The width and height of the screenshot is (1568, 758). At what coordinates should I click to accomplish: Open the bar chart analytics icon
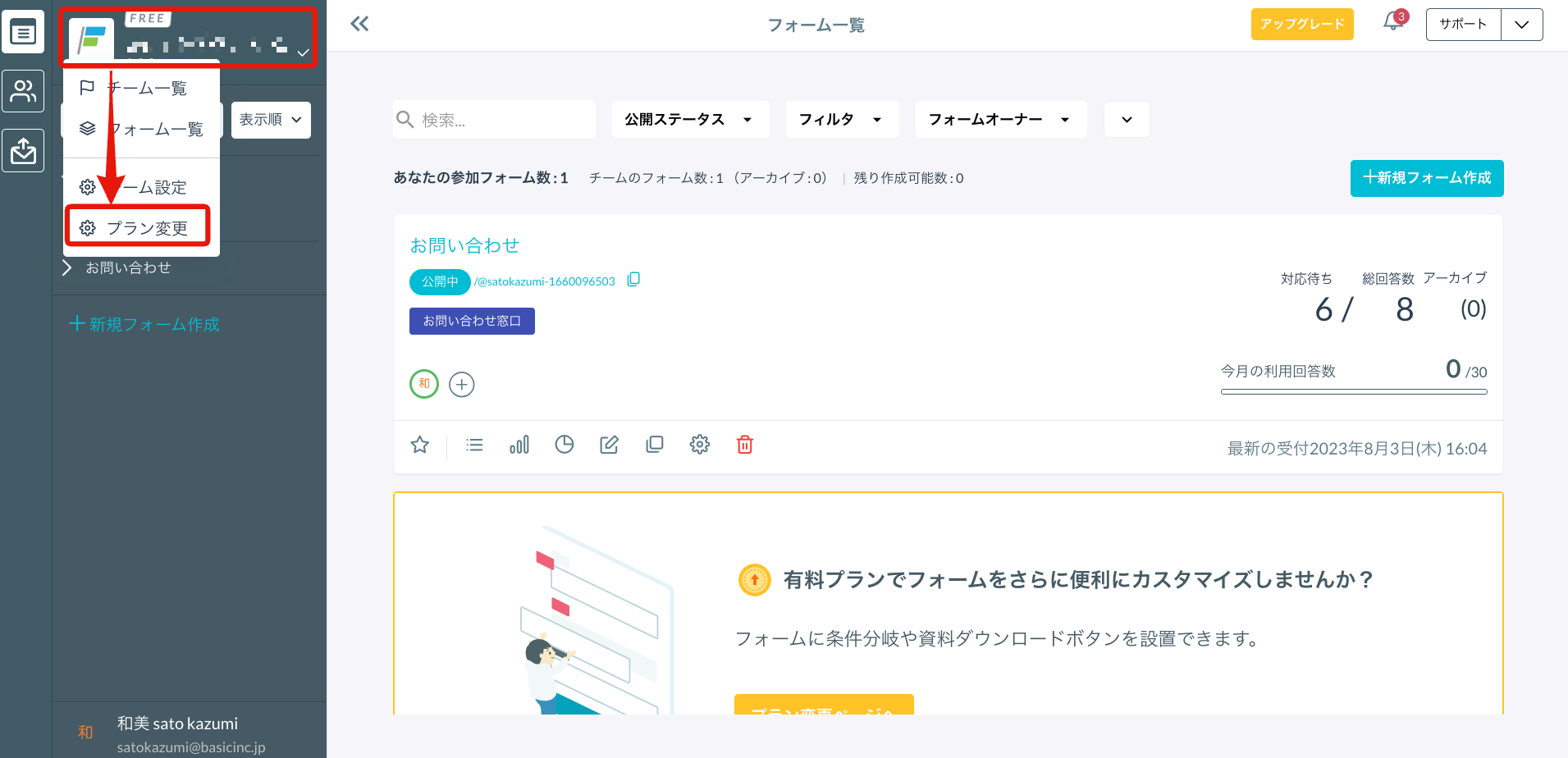[519, 444]
